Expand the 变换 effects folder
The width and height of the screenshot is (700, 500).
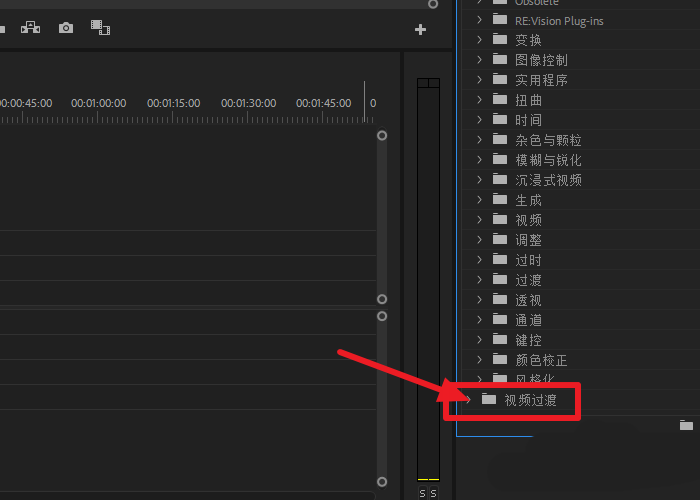(x=479, y=40)
